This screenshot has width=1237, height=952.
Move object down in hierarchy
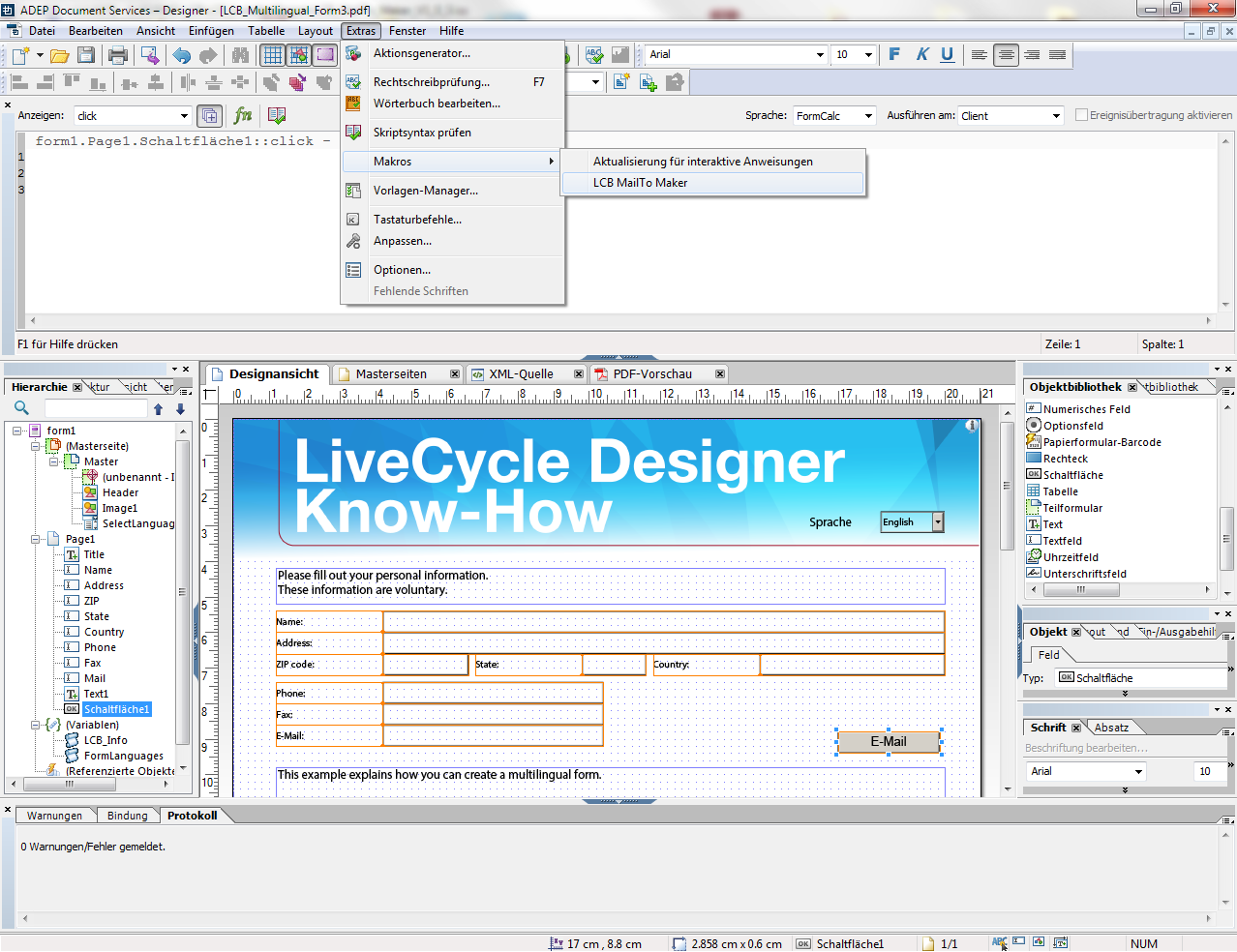coord(180,409)
